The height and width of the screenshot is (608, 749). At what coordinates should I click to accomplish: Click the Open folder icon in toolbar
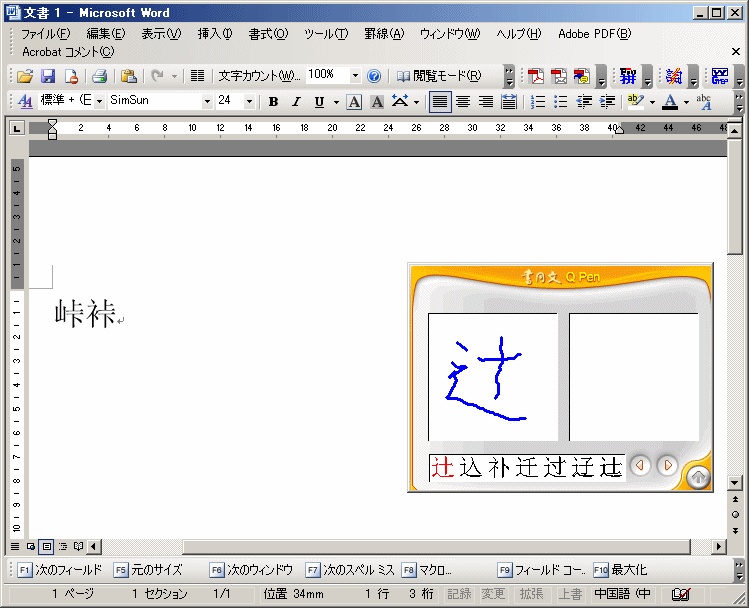pos(25,76)
